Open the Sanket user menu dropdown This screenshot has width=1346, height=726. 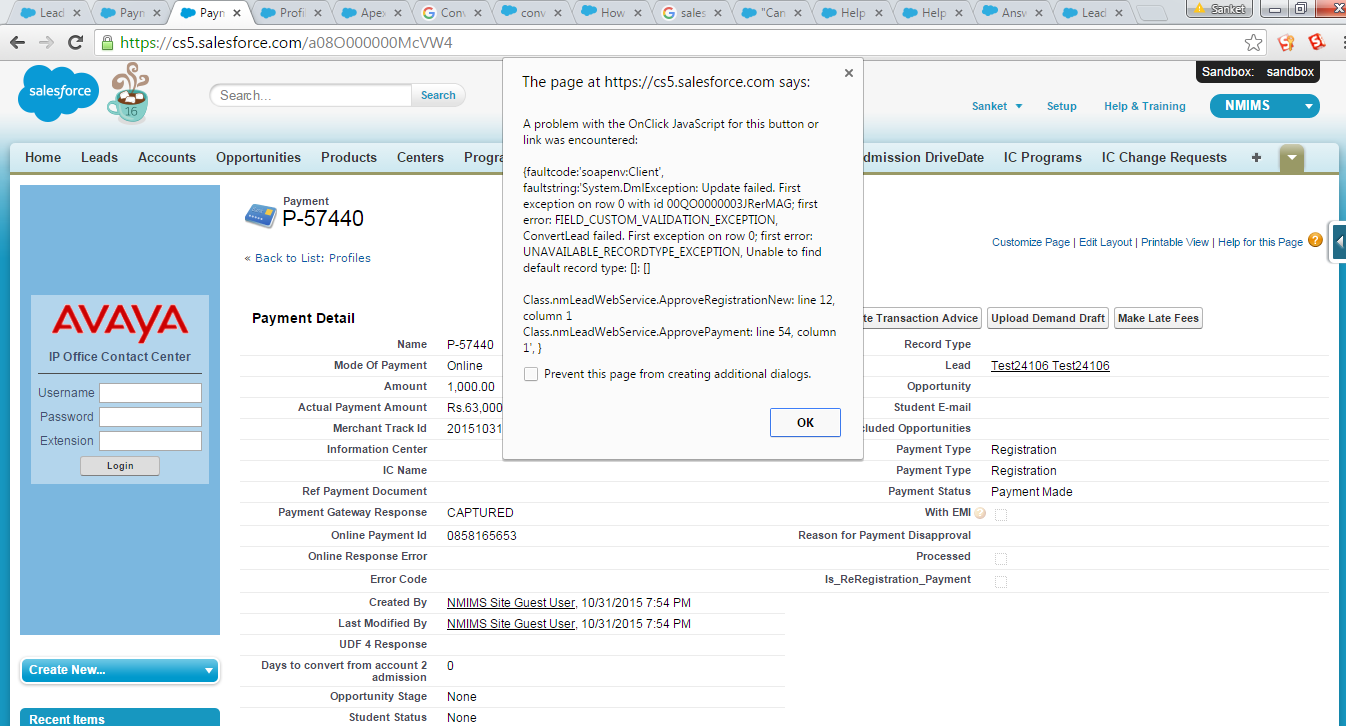click(997, 106)
